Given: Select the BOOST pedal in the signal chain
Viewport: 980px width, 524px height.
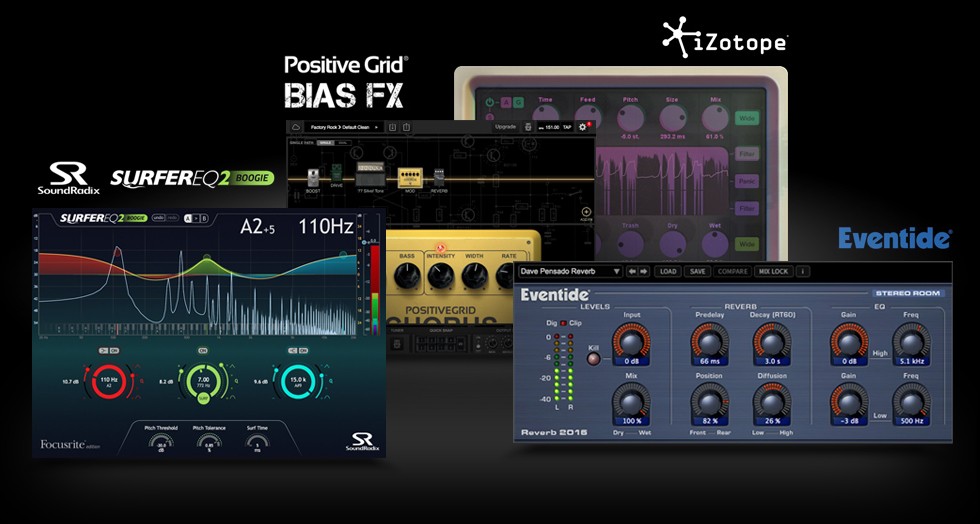Looking at the screenshot, I should tap(313, 178).
